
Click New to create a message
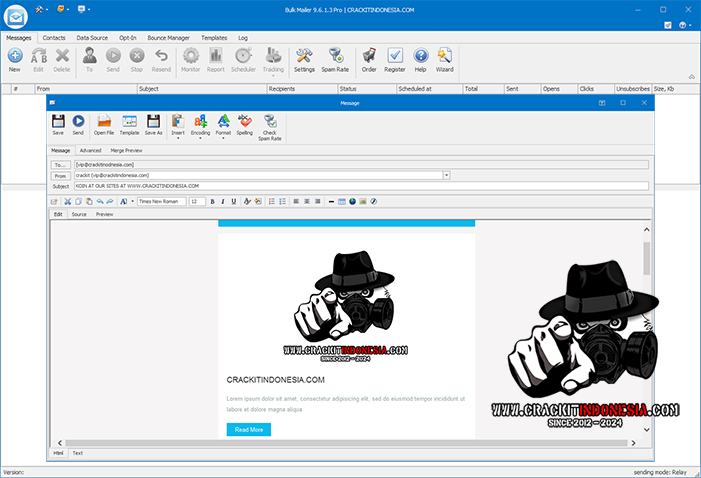click(14, 59)
